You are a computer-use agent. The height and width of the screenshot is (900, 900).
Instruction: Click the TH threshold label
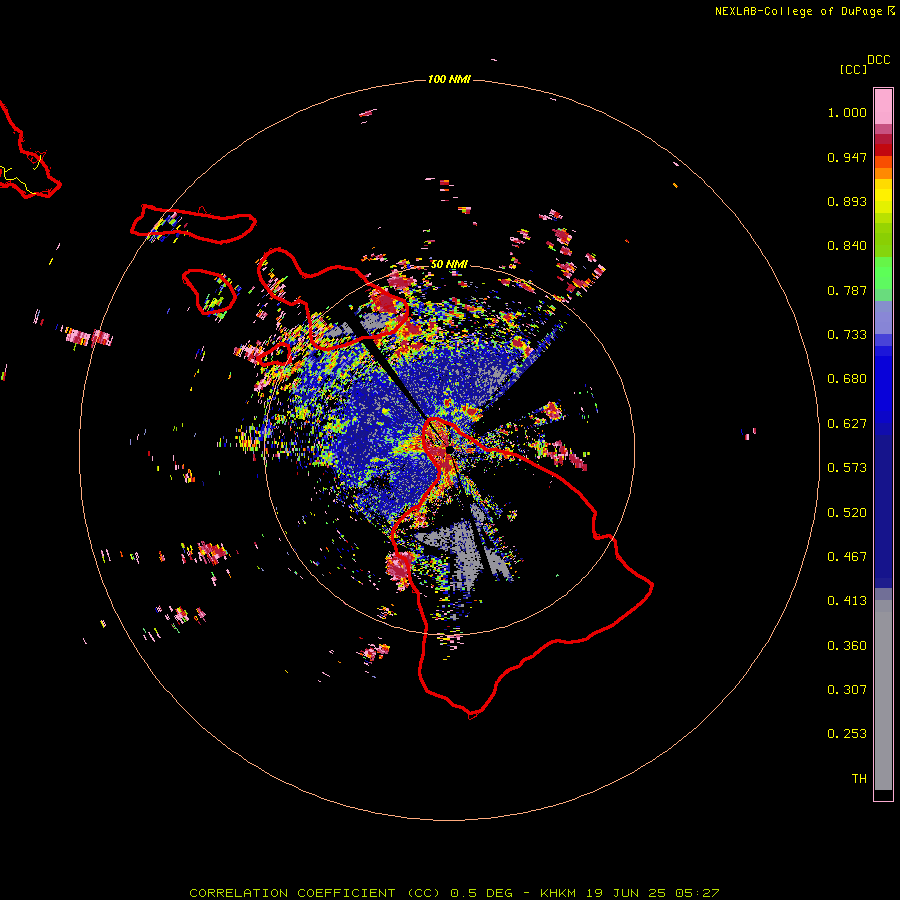[x=859, y=779]
